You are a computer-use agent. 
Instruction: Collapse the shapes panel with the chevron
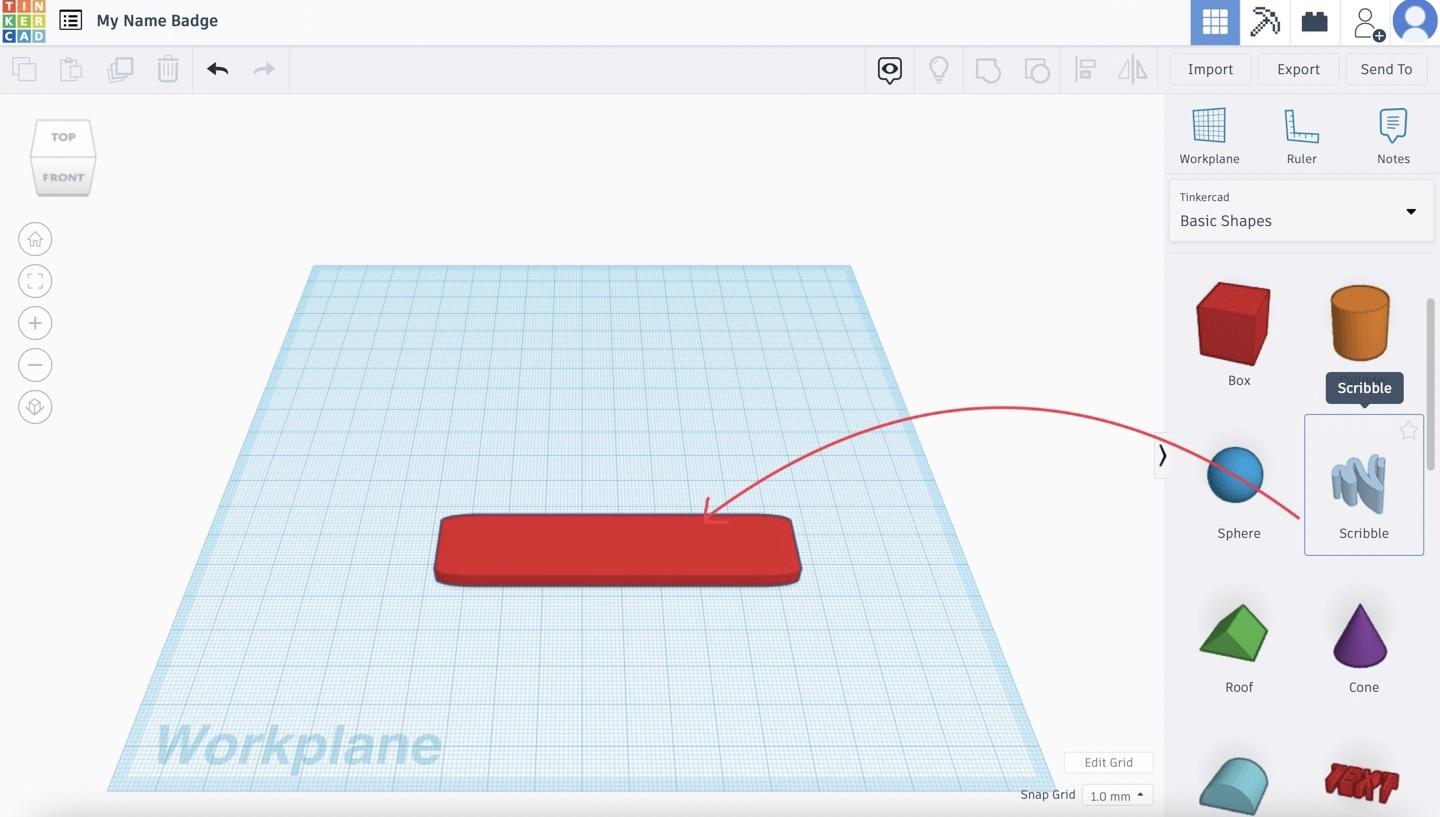pyautogui.click(x=1163, y=455)
